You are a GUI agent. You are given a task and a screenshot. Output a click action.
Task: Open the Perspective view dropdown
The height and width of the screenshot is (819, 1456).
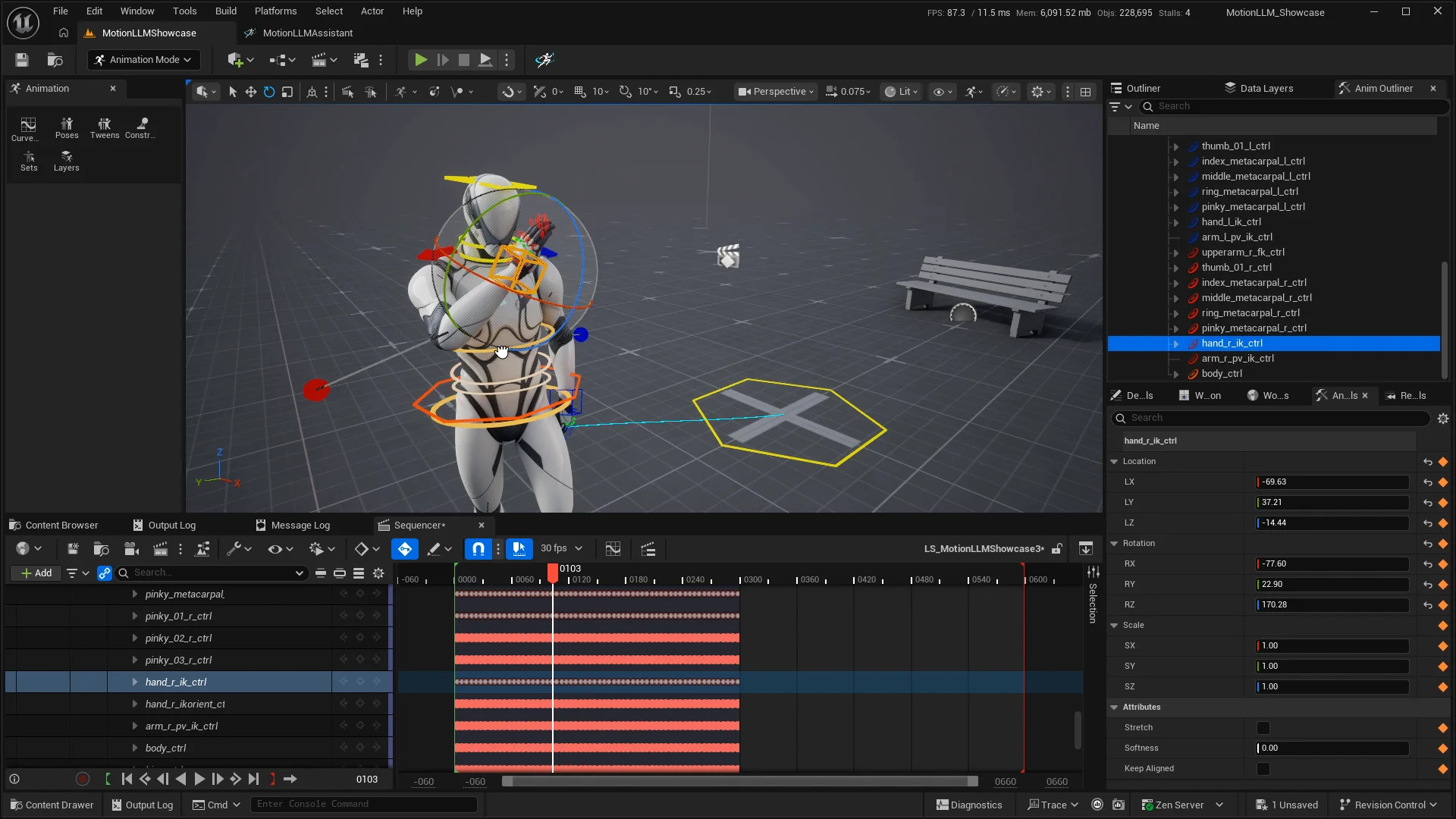775,92
